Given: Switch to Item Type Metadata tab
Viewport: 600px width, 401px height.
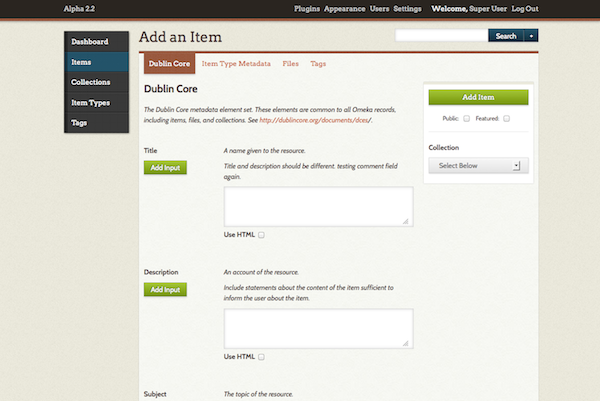Looking at the screenshot, I should (236, 64).
